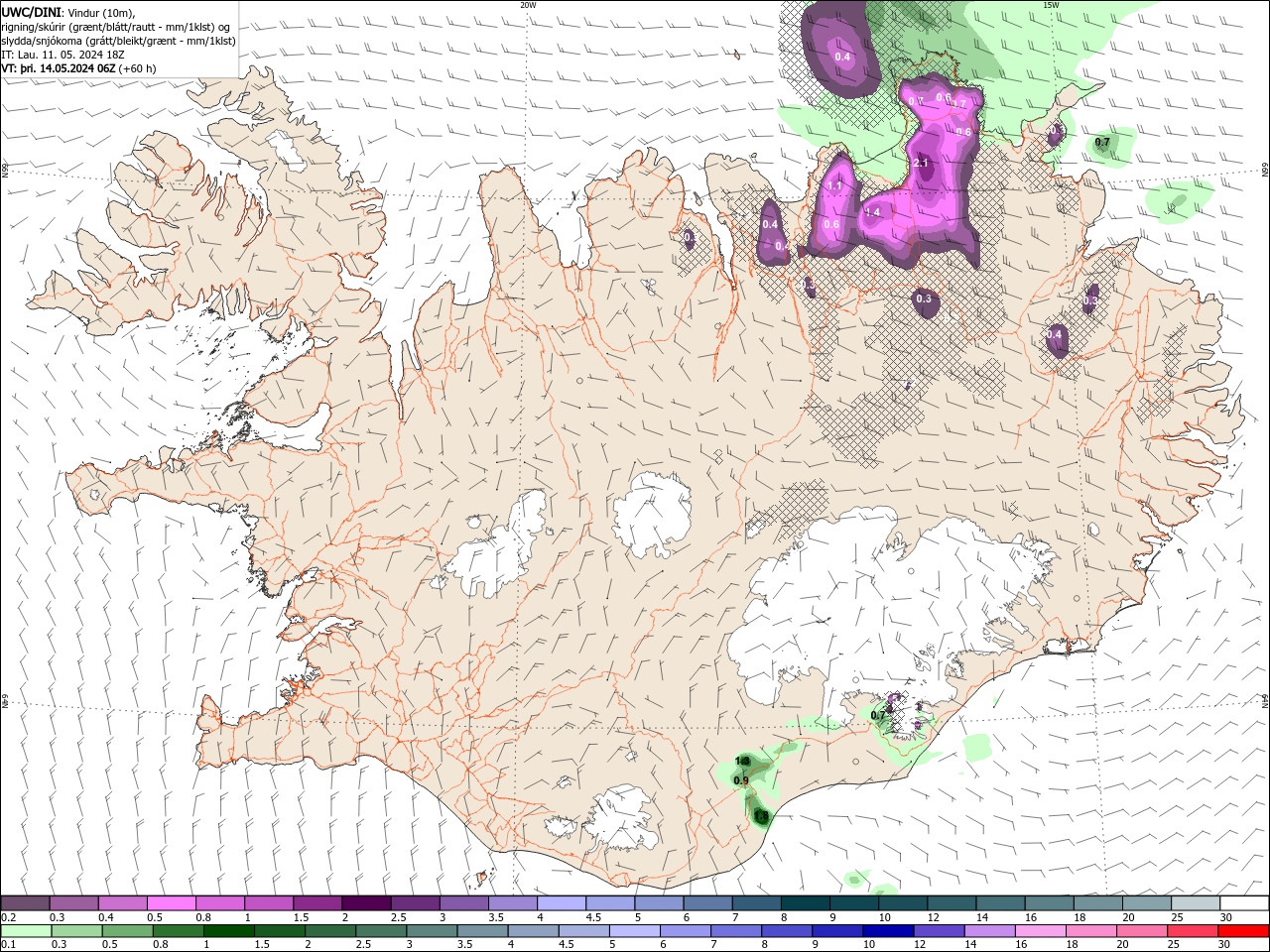Screen dimensions: 1270x952
Task: Click the 0.9 rain value in south Iceland
Action: pyautogui.click(x=741, y=780)
